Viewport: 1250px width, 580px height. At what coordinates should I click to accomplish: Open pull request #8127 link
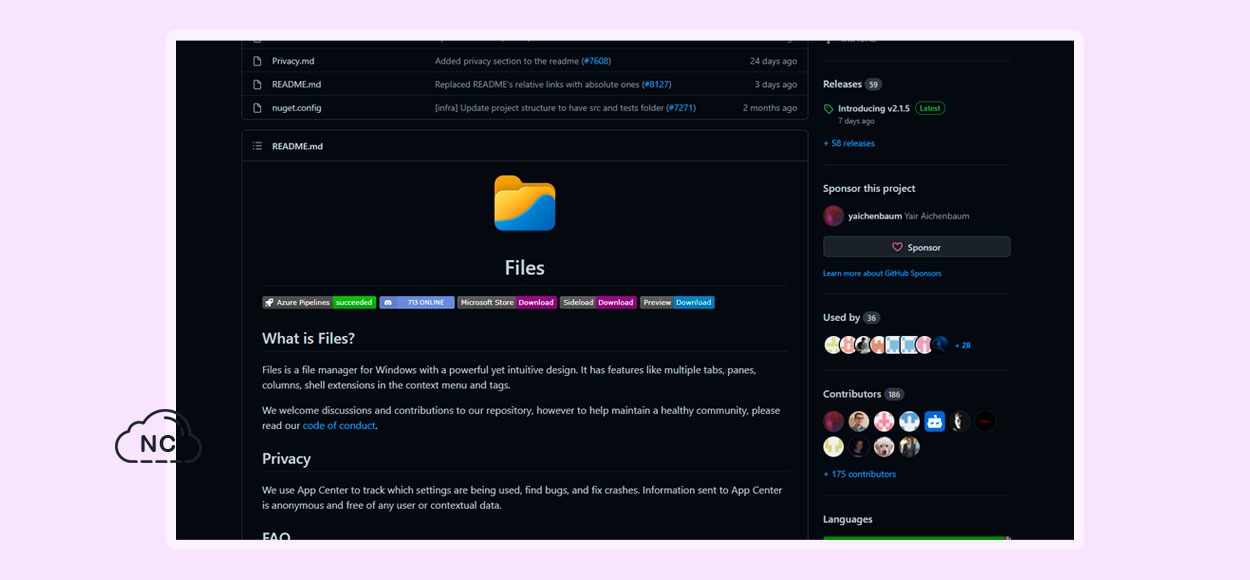(656, 85)
